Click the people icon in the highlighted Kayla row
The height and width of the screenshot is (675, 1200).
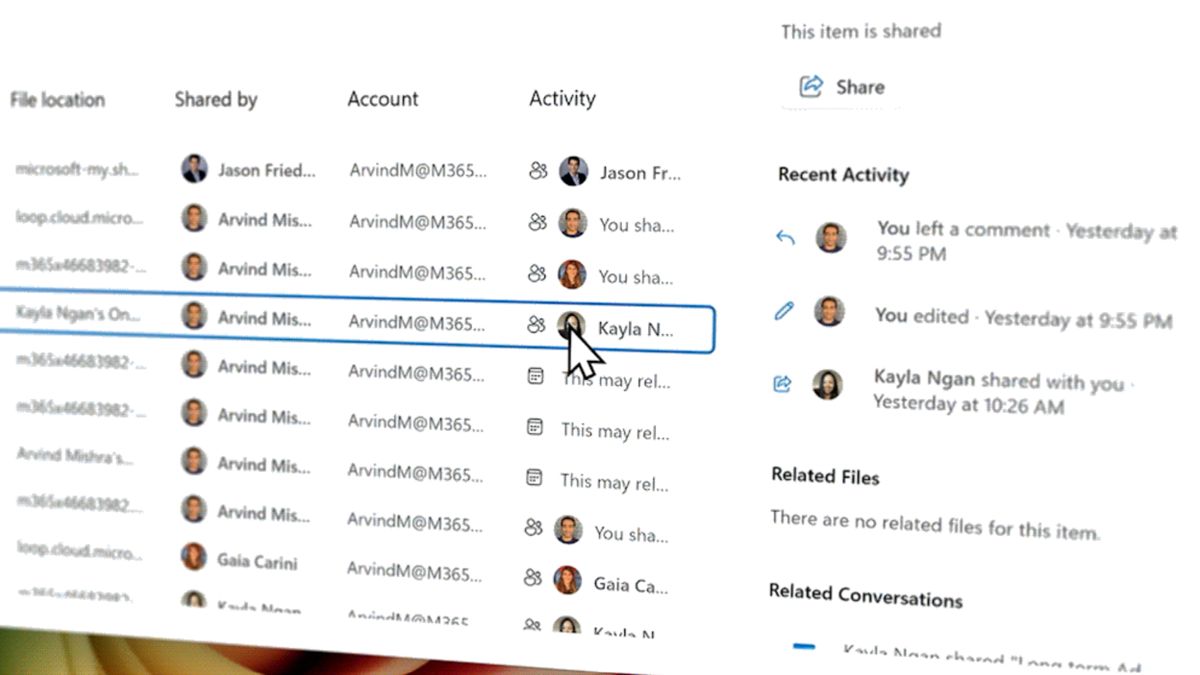(x=538, y=324)
